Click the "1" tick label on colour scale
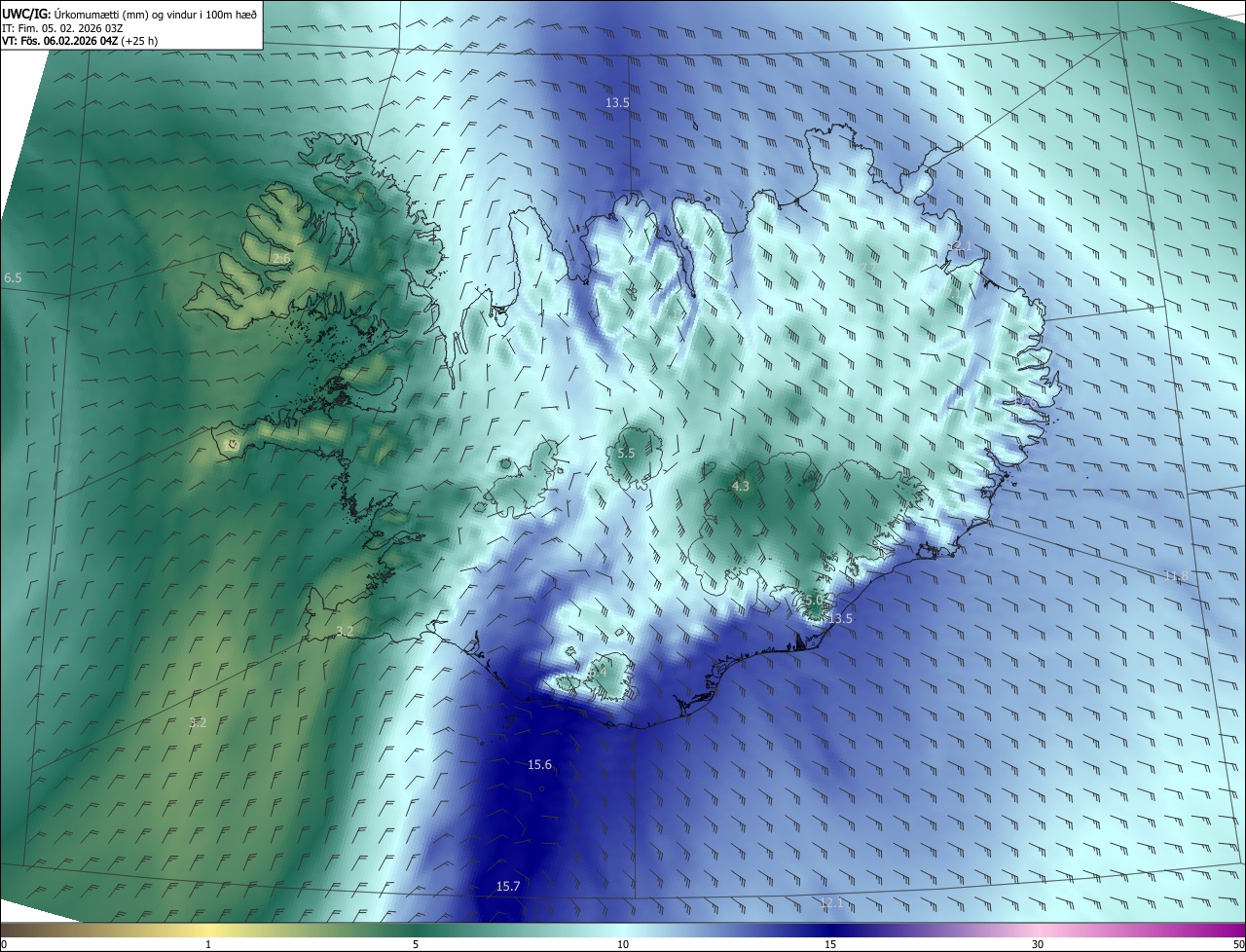Viewport: 1246px width, 952px height. [209, 944]
